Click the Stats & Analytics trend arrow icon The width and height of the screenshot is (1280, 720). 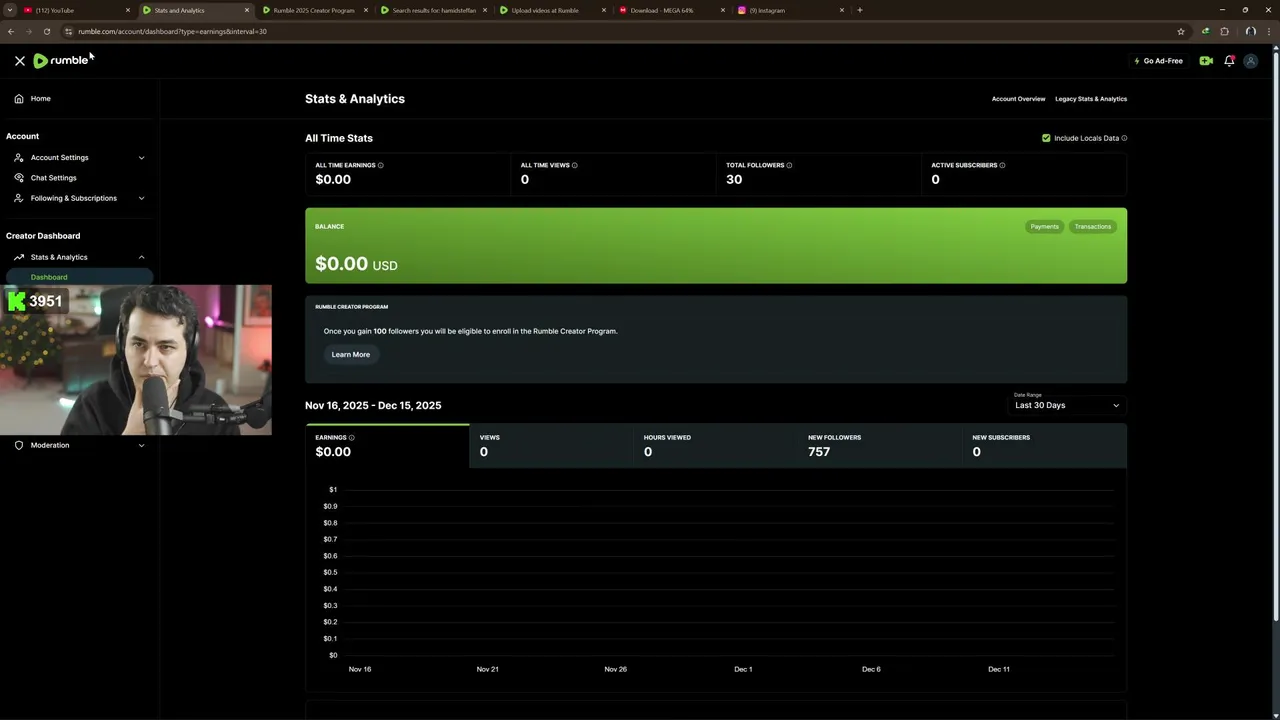pos(19,257)
